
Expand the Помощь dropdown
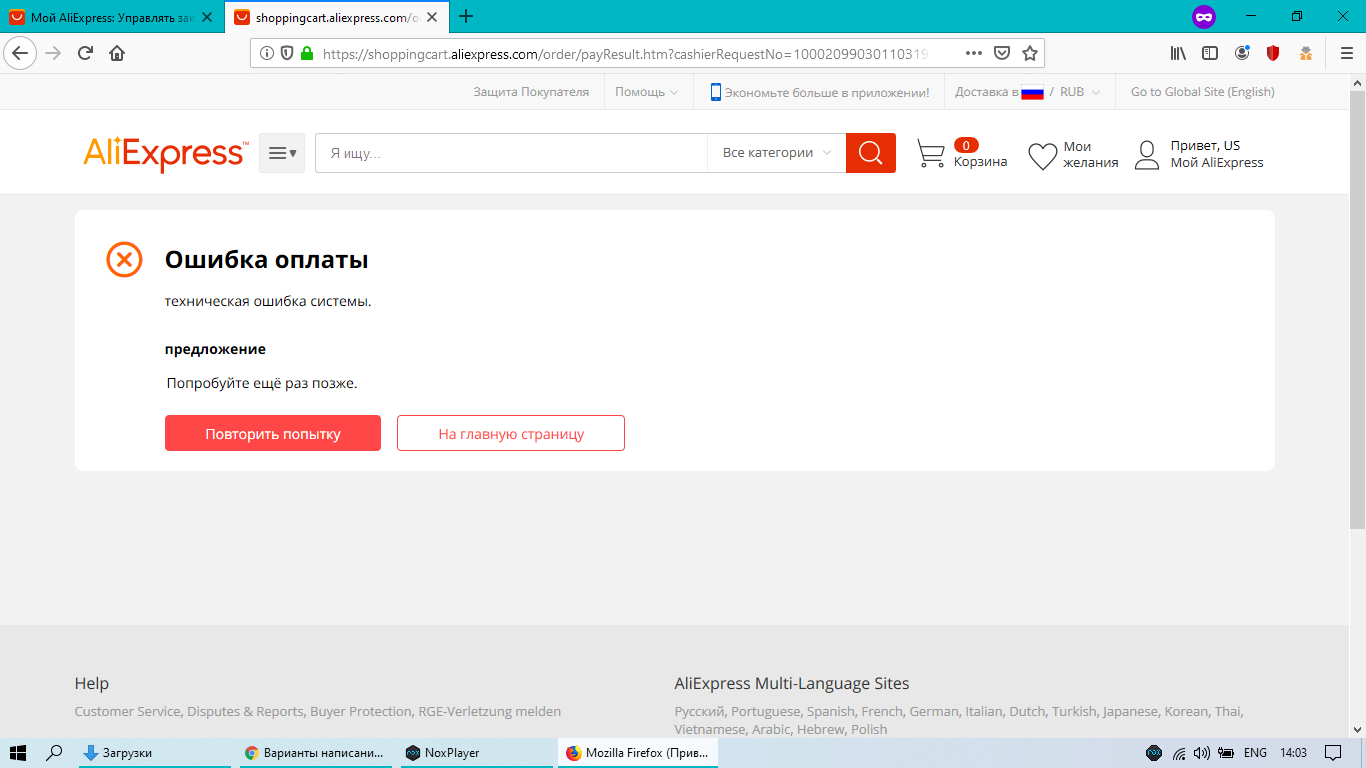(647, 92)
